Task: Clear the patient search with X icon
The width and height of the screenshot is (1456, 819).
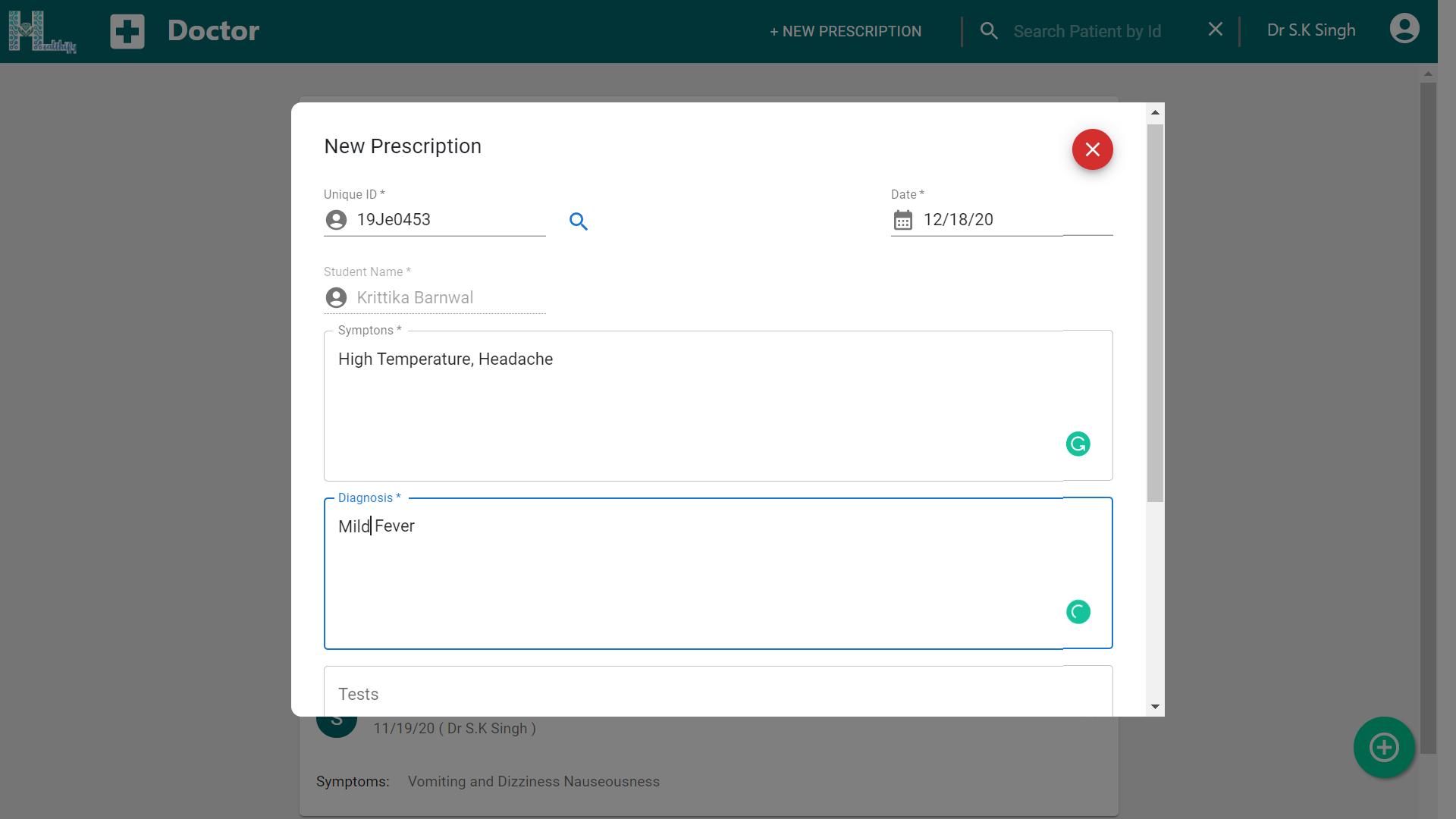Action: point(1215,30)
